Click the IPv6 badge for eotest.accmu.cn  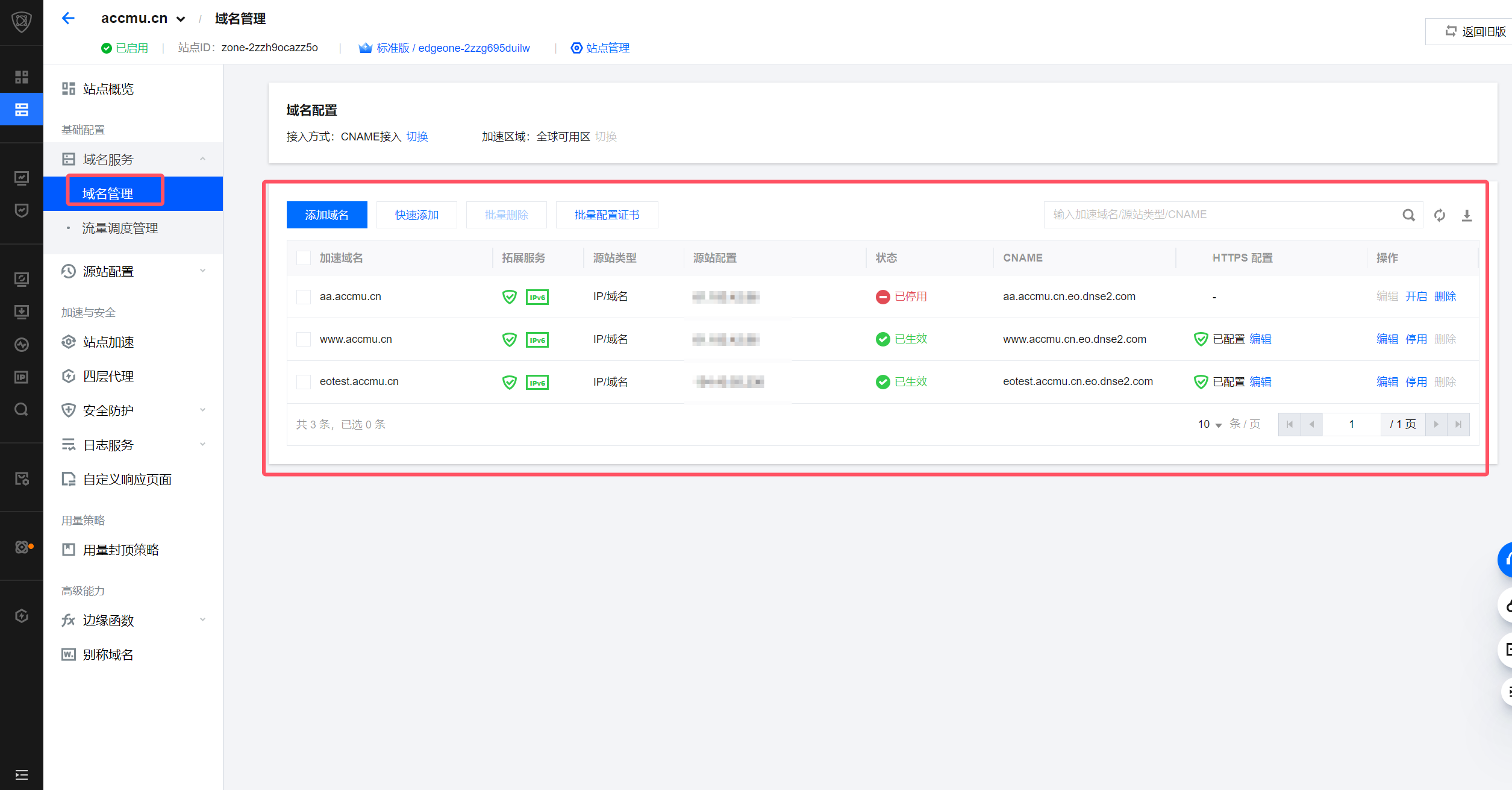click(537, 382)
